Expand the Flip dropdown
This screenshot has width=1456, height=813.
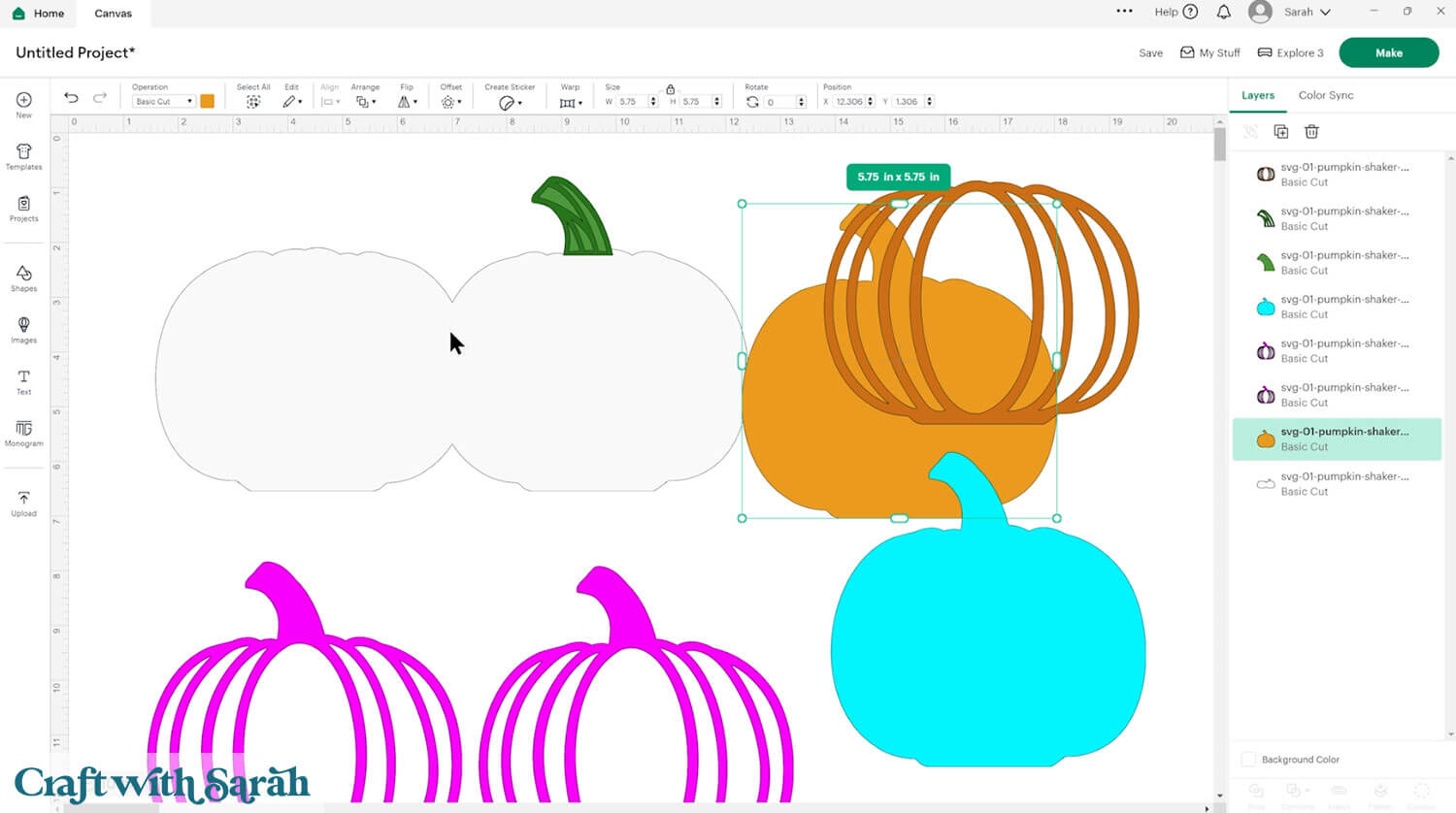408,101
